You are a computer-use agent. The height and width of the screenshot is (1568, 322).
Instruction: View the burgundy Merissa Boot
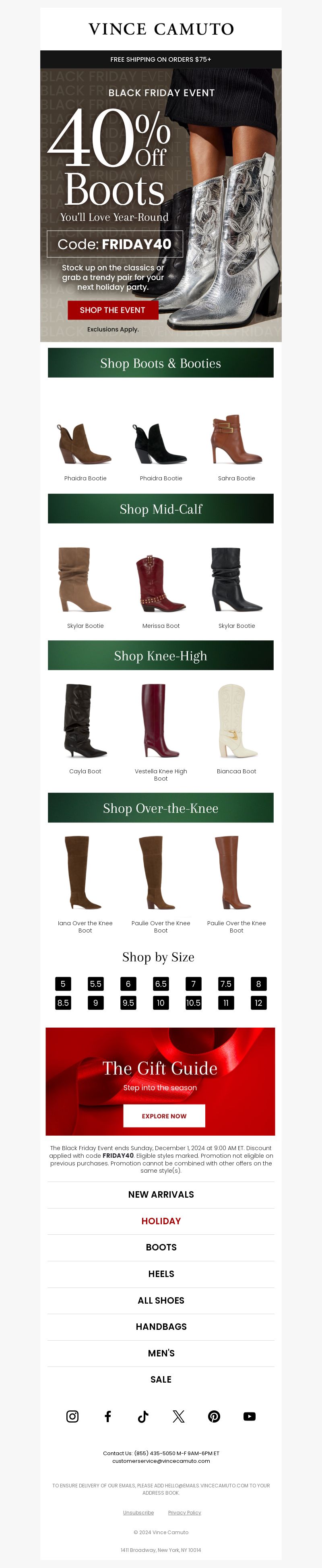pyautogui.click(x=161, y=583)
